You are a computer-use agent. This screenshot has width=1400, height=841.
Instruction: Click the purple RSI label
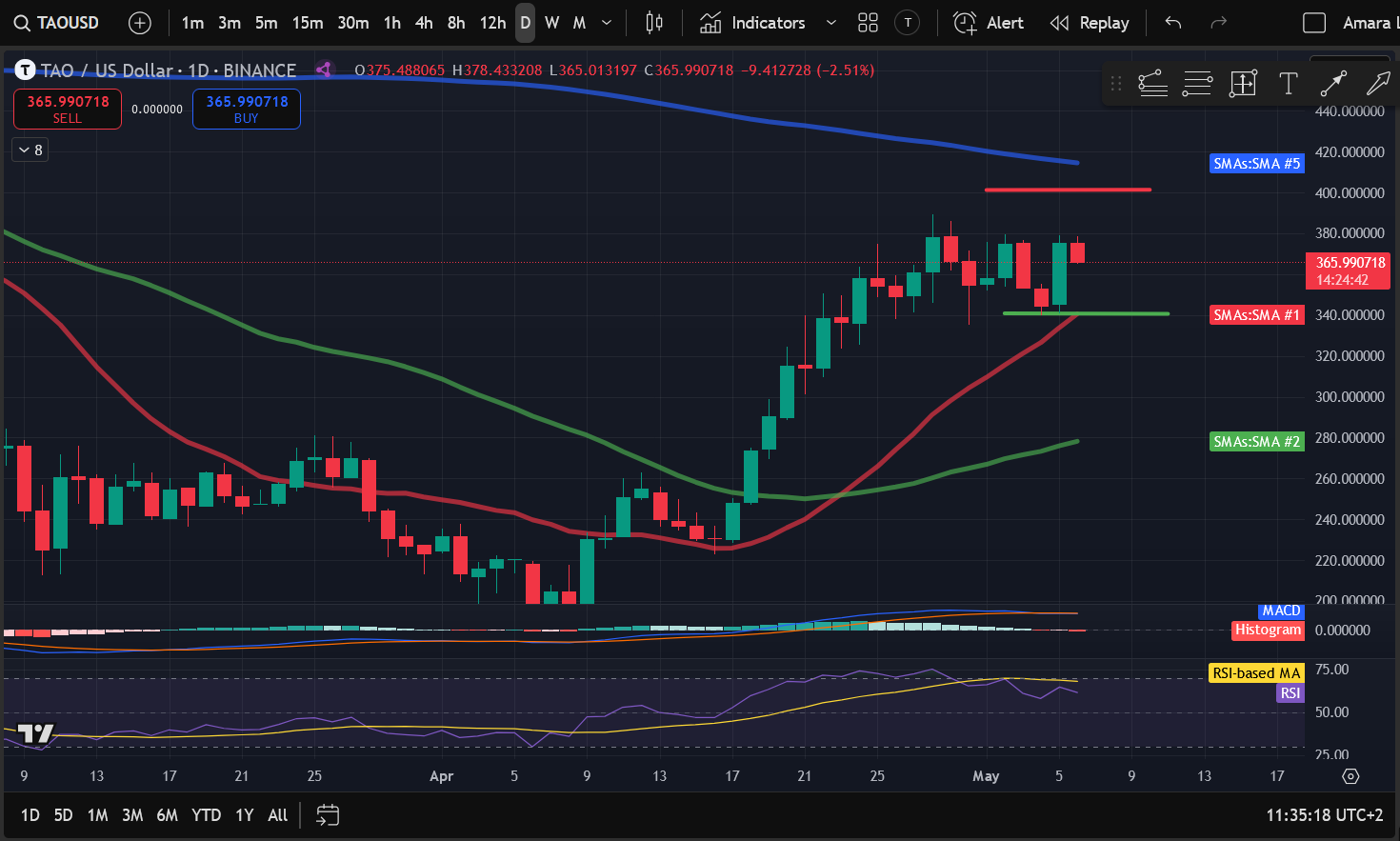1290,693
